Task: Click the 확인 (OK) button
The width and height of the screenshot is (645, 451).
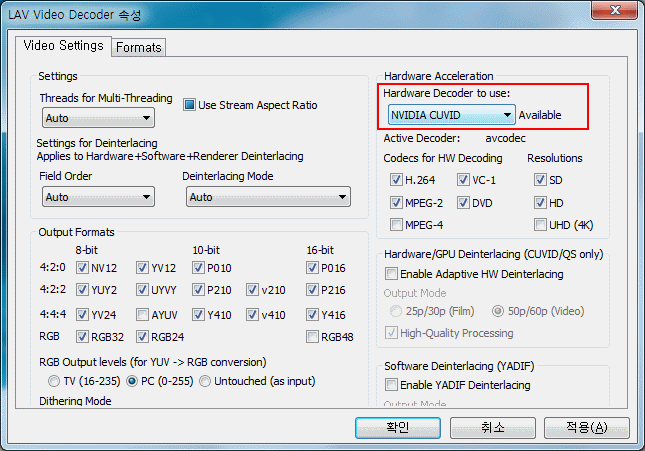Action: point(398,427)
